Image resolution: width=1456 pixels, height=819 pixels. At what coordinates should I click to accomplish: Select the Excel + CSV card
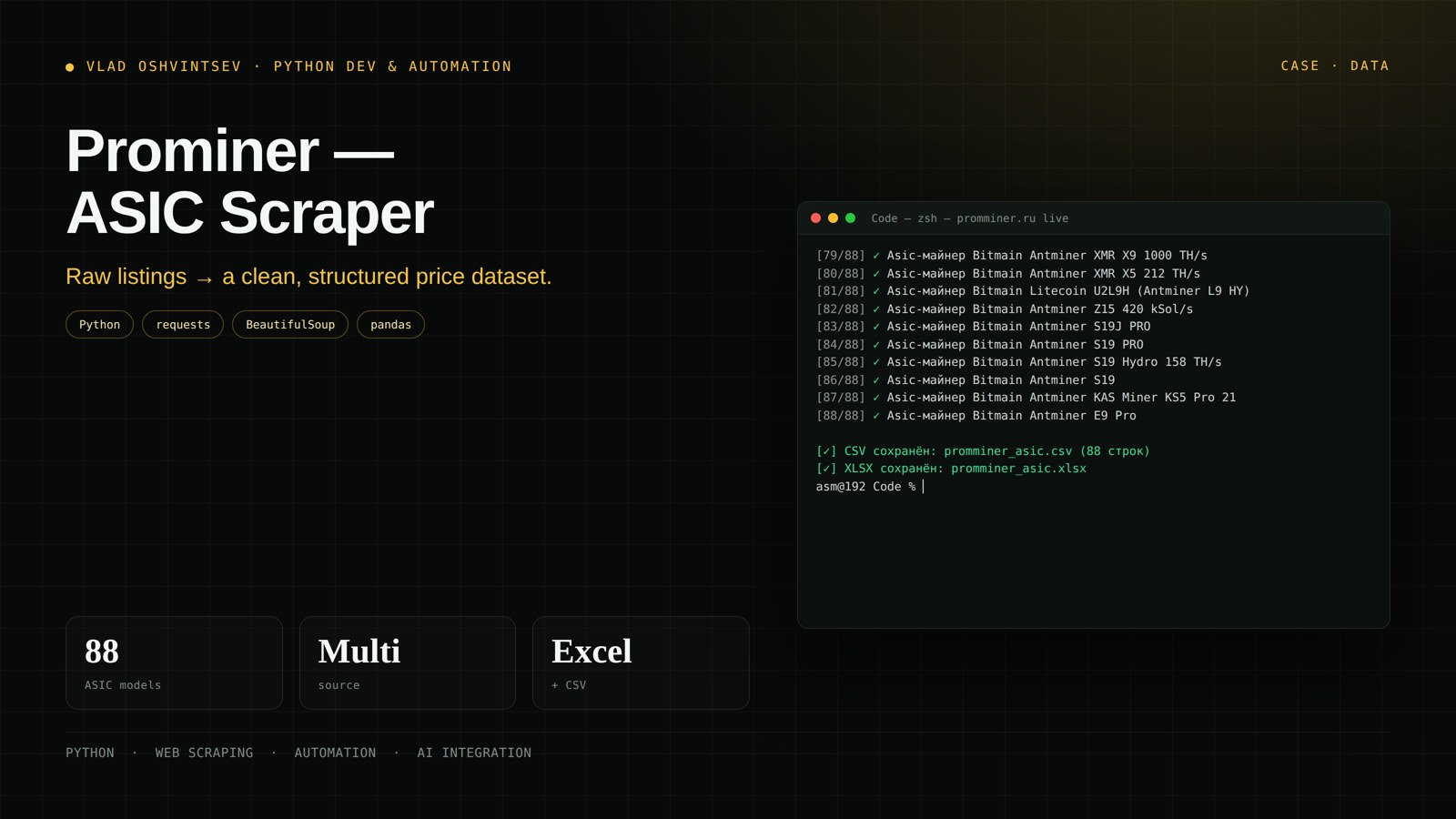click(641, 662)
